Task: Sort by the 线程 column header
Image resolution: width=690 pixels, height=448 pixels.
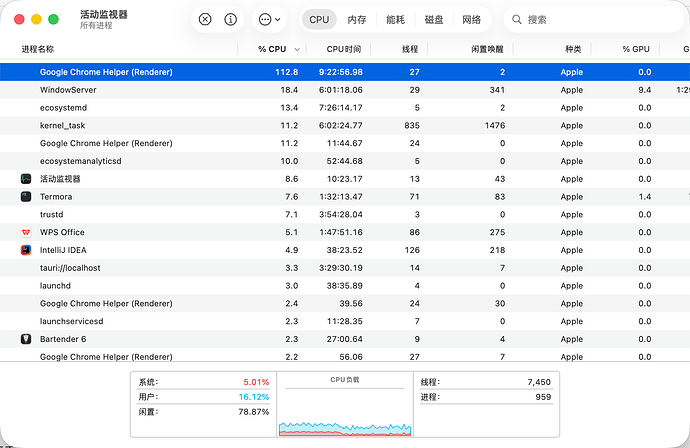Action: (x=410, y=49)
